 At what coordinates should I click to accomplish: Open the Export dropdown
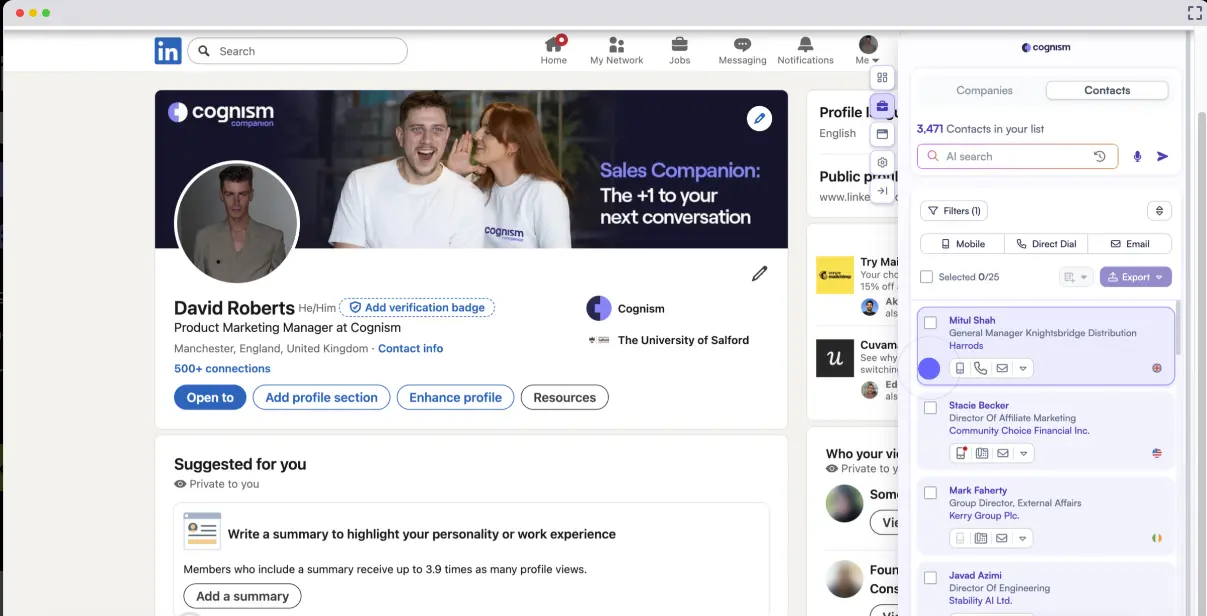[1135, 277]
